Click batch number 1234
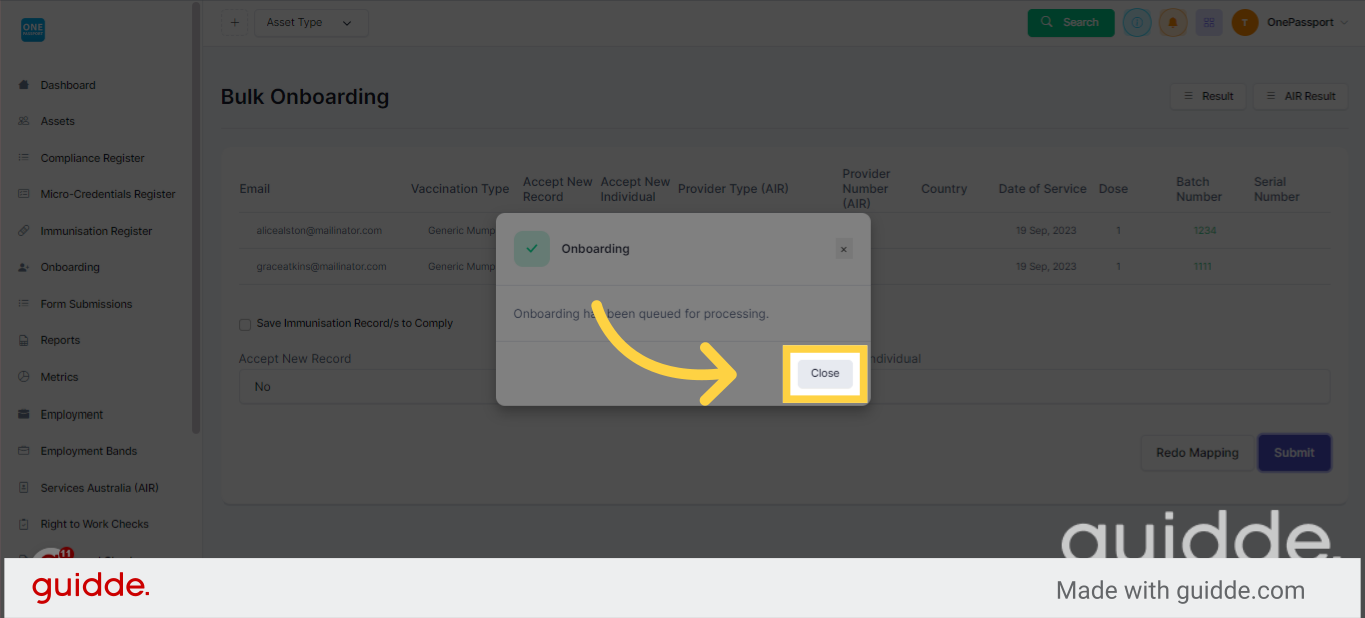 (x=1204, y=231)
